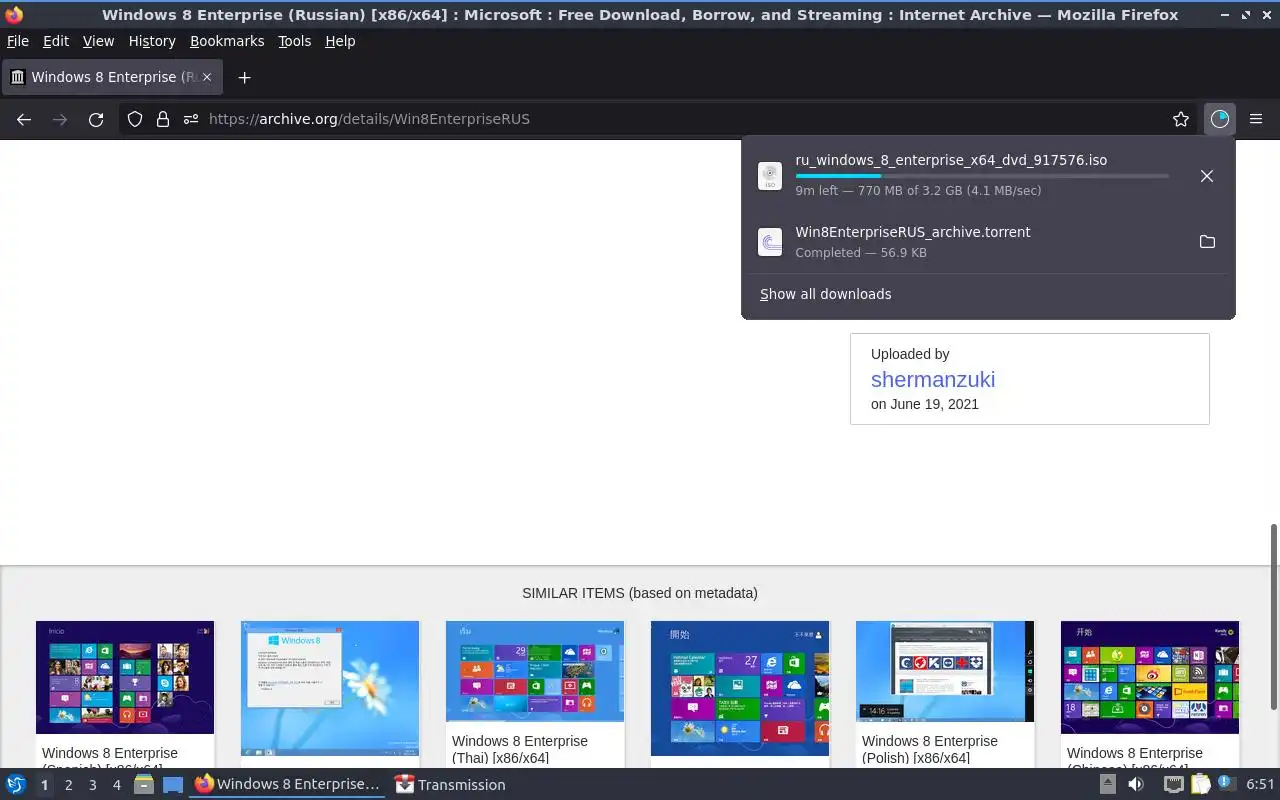This screenshot has height=800, width=1280.
Task: Switch to workspace 1
Action: pos(44,785)
